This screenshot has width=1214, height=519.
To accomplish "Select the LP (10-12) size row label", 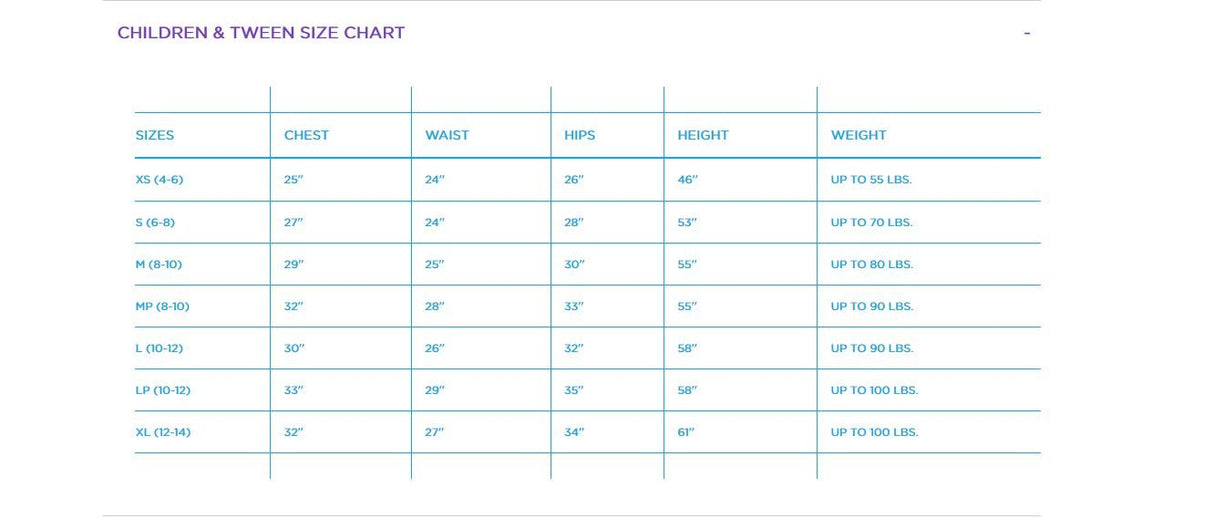I will pyautogui.click(x=162, y=390).
